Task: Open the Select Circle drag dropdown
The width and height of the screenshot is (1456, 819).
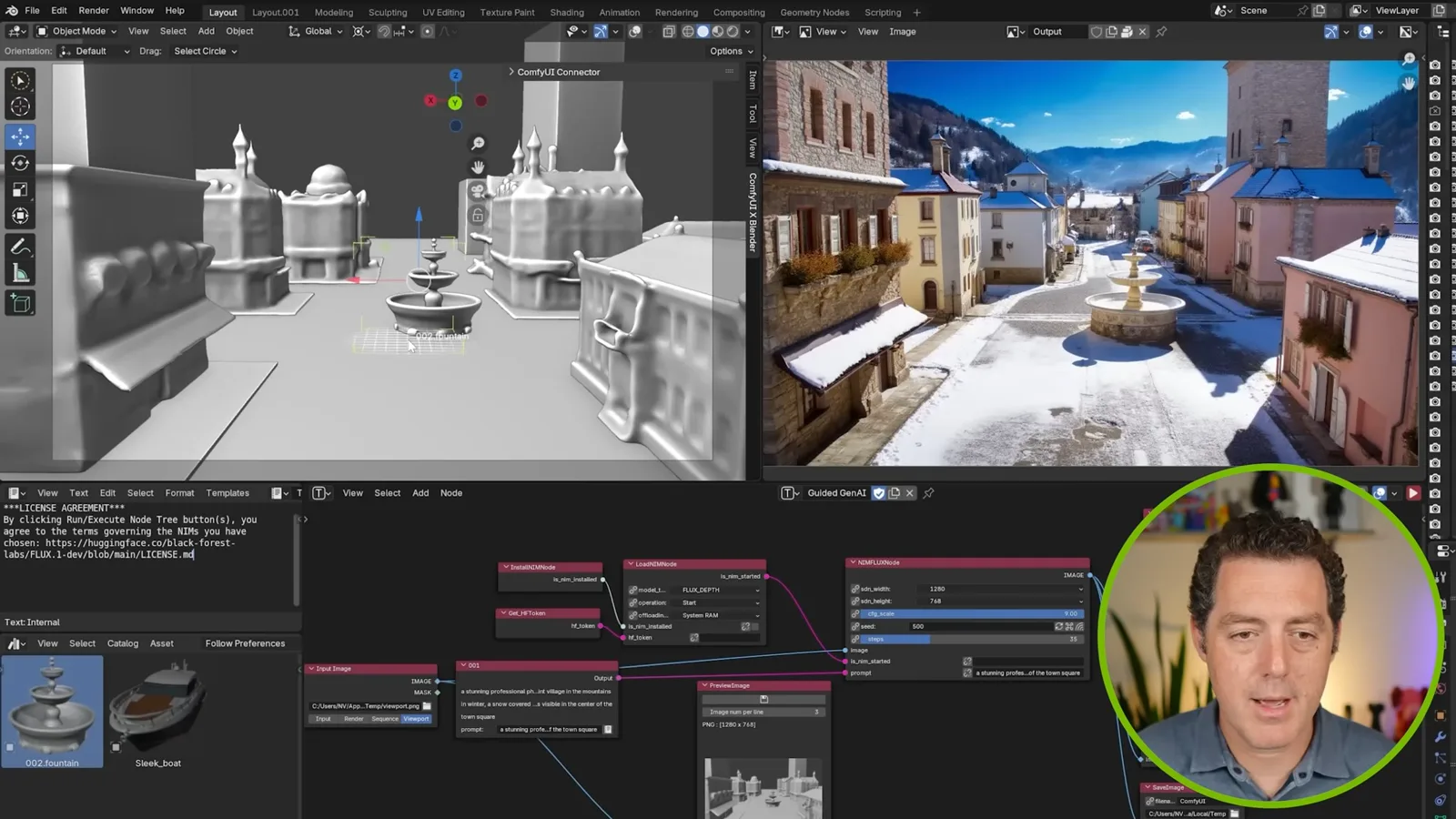Action: coord(205,51)
